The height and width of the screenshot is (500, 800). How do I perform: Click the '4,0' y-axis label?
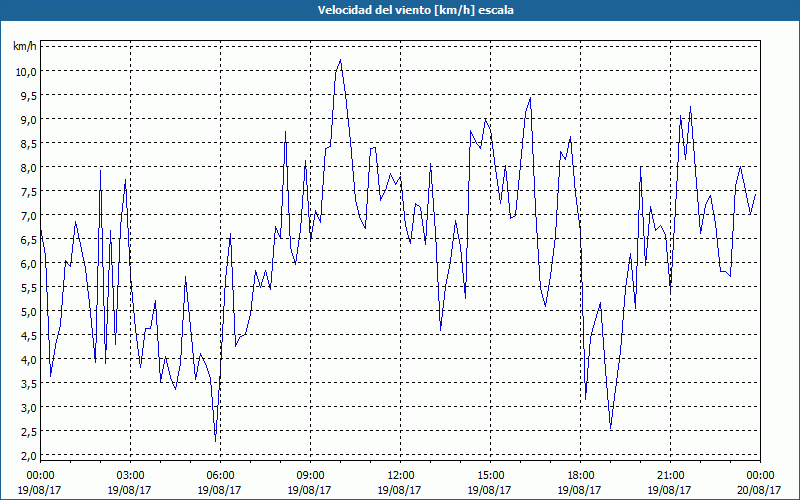pos(29,359)
